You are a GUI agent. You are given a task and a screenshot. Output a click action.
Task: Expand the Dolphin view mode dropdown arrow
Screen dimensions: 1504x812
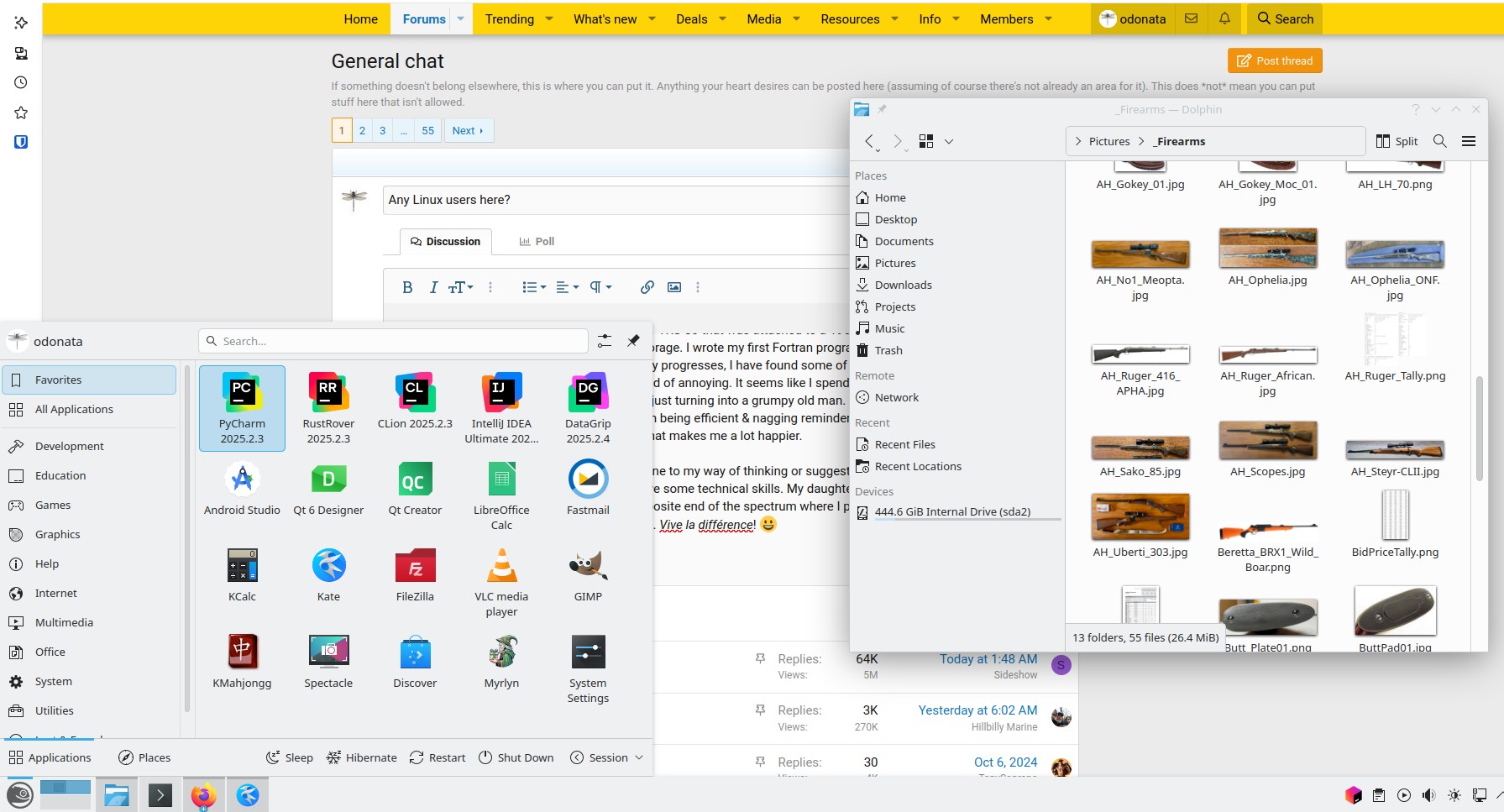coord(949,141)
